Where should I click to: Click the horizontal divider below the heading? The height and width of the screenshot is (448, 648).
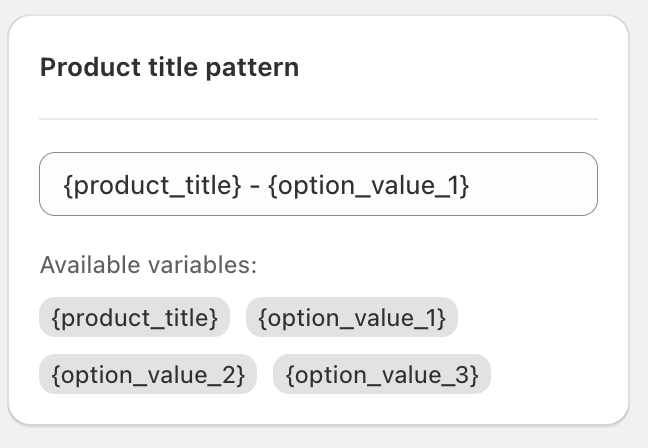pyautogui.click(x=318, y=119)
